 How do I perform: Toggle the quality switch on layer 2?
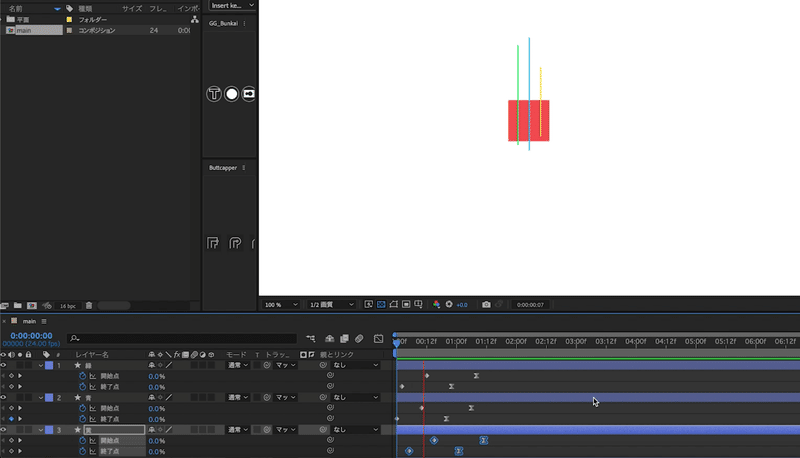[x=169, y=397]
